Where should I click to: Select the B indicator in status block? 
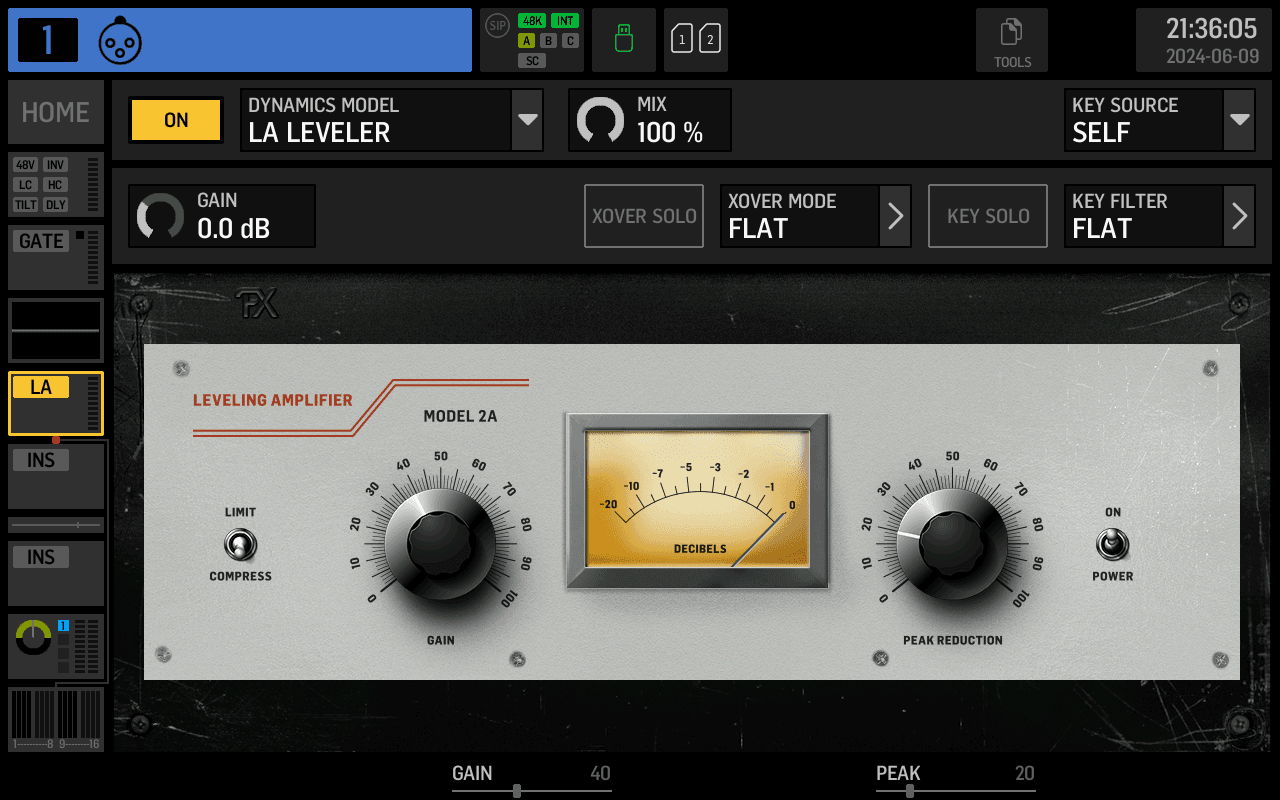click(548, 41)
